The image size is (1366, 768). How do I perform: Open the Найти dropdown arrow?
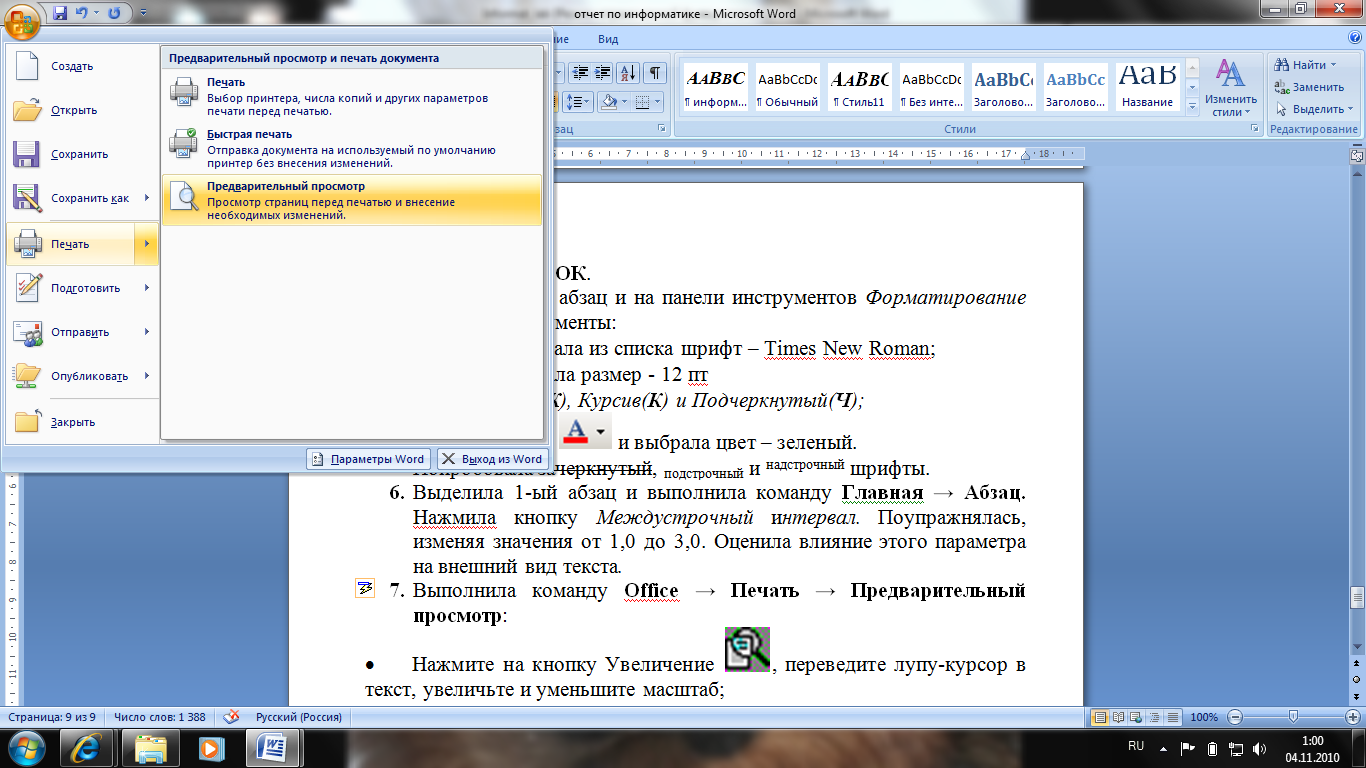click(1335, 65)
